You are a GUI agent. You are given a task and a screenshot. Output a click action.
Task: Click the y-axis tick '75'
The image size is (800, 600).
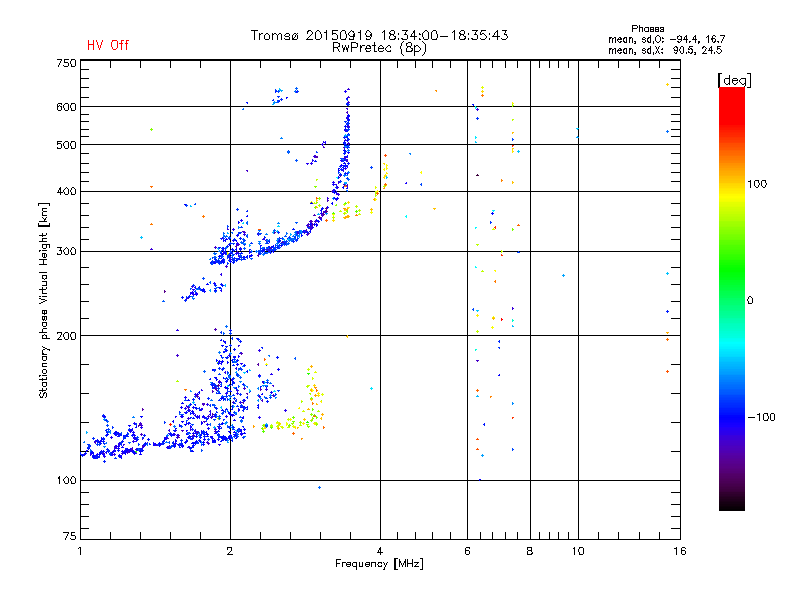[x=70, y=536]
